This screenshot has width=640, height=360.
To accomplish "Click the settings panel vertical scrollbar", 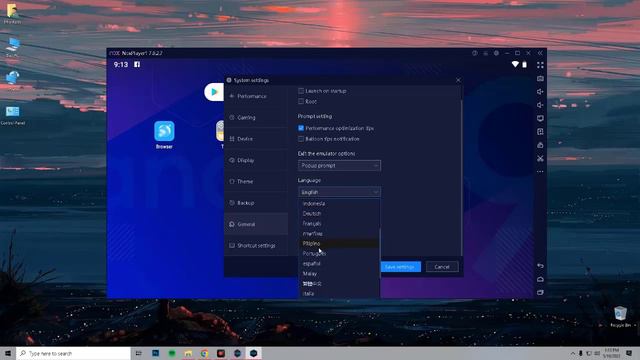I will point(462,178).
